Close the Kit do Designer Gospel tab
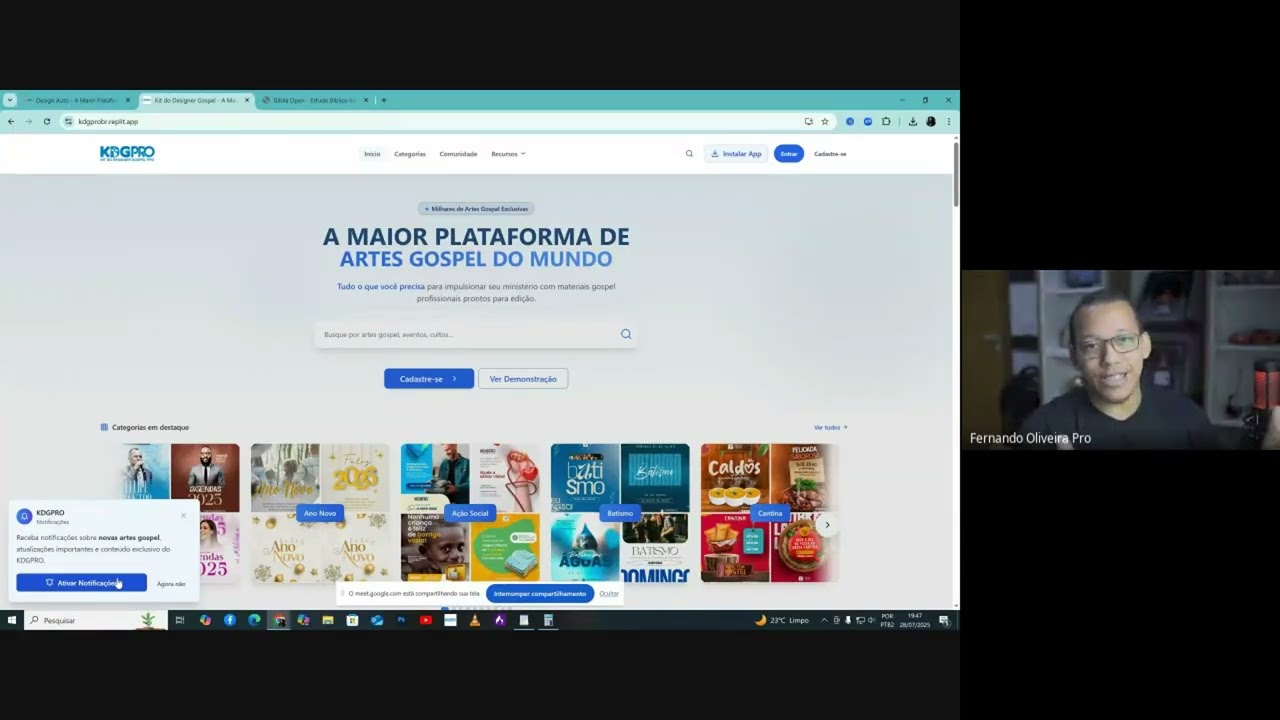This screenshot has height=720, width=1280. 246,100
